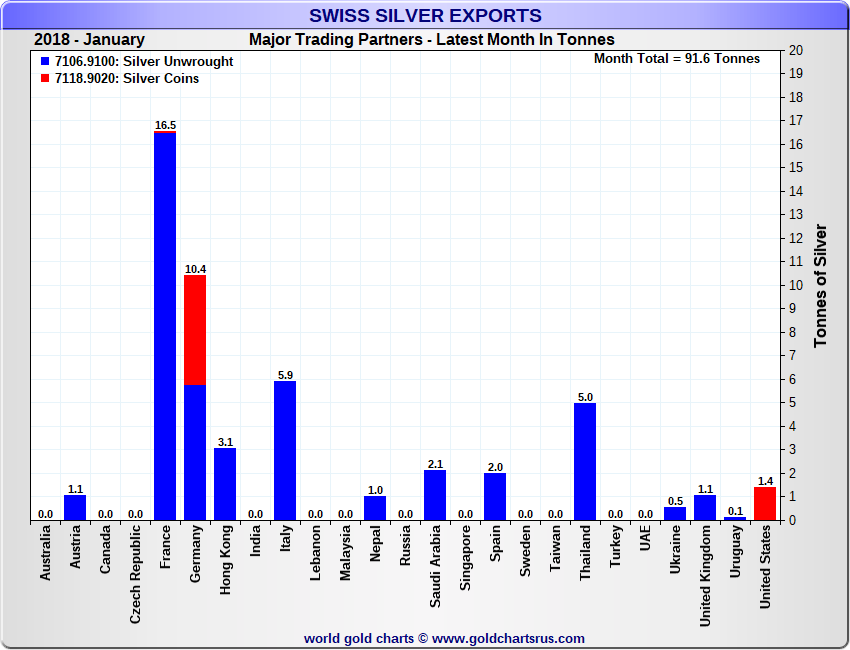The width and height of the screenshot is (850, 650).
Task: Click the 'Major Trading Partners' subtitle
Action: coord(336,40)
